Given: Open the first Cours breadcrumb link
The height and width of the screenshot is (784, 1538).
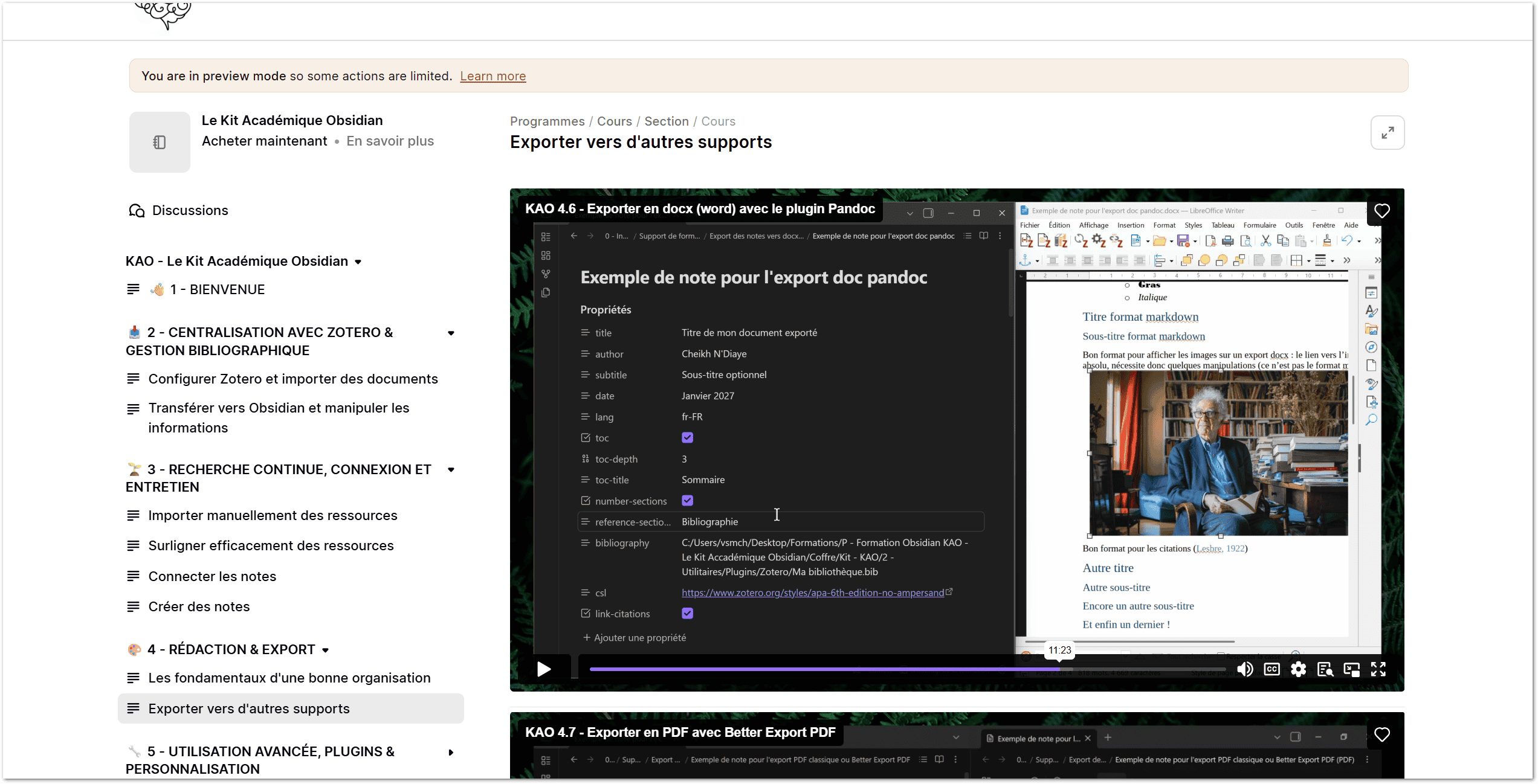Looking at the screenshot, I should [x=614, y=121].
